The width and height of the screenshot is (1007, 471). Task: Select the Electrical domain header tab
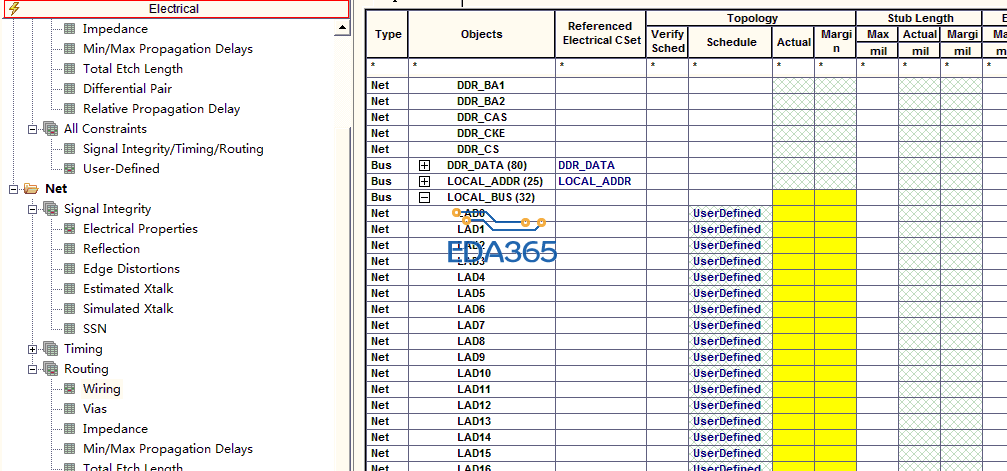tap(175, 9)
